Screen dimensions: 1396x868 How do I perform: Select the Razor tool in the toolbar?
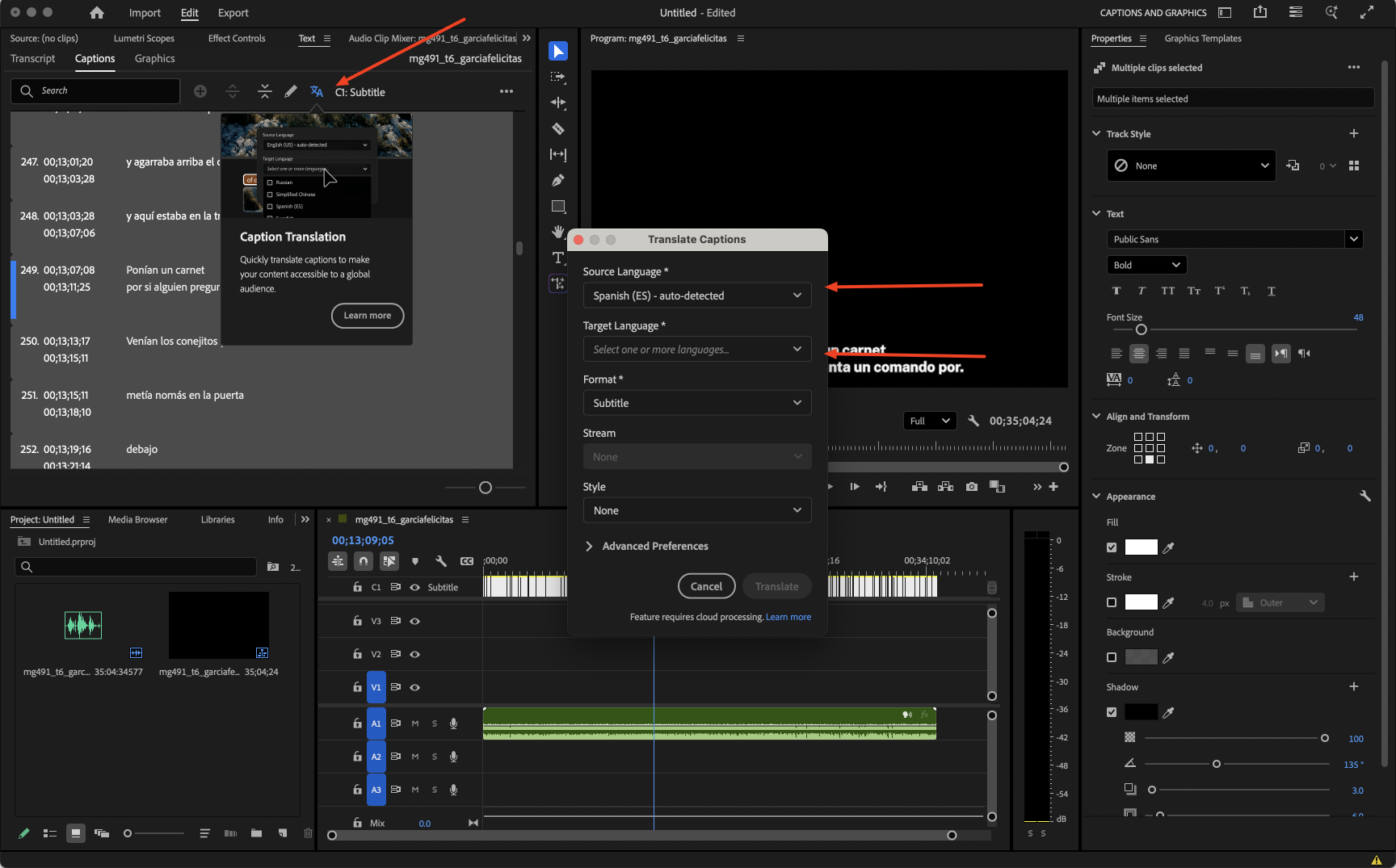coord(558,129)
